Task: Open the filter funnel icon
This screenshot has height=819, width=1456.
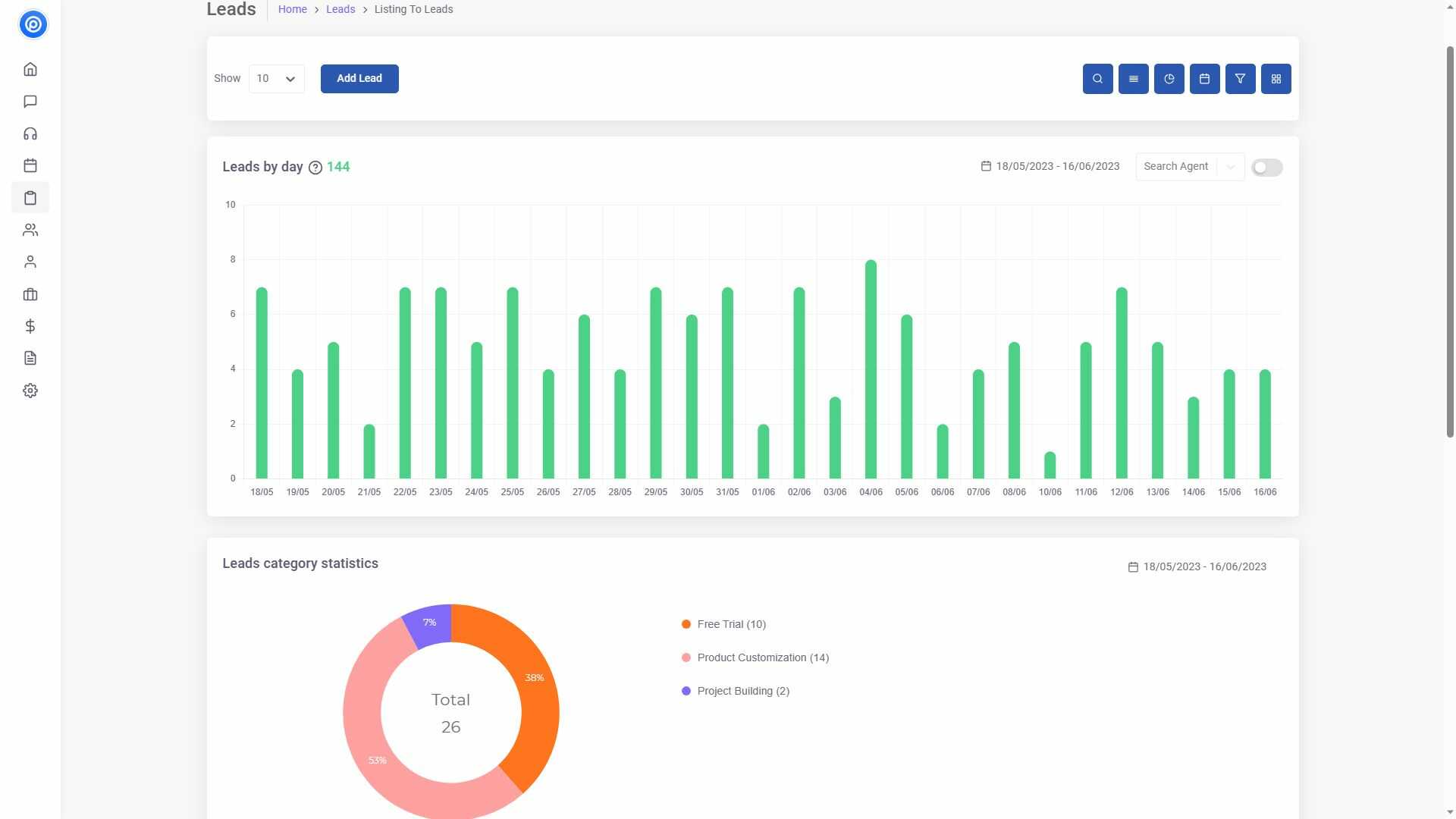Action: (x=1240, y=79)
